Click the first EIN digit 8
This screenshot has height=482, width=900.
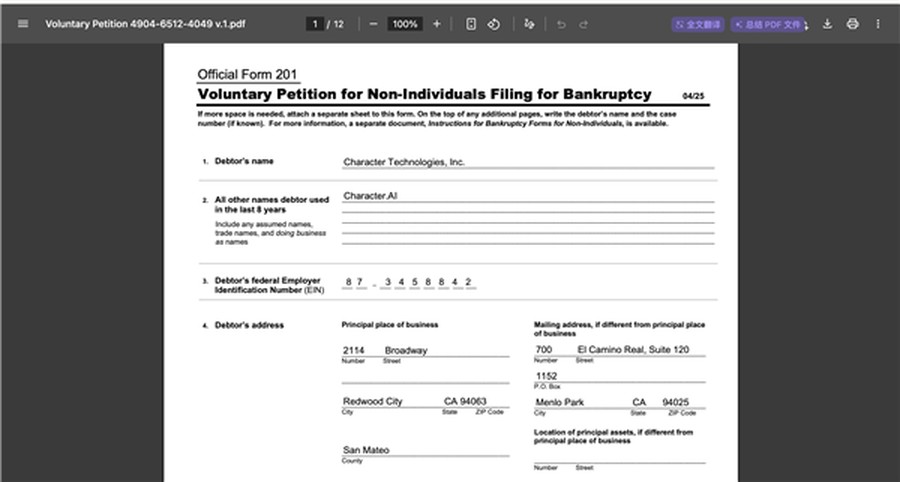(x=348, y=282)
